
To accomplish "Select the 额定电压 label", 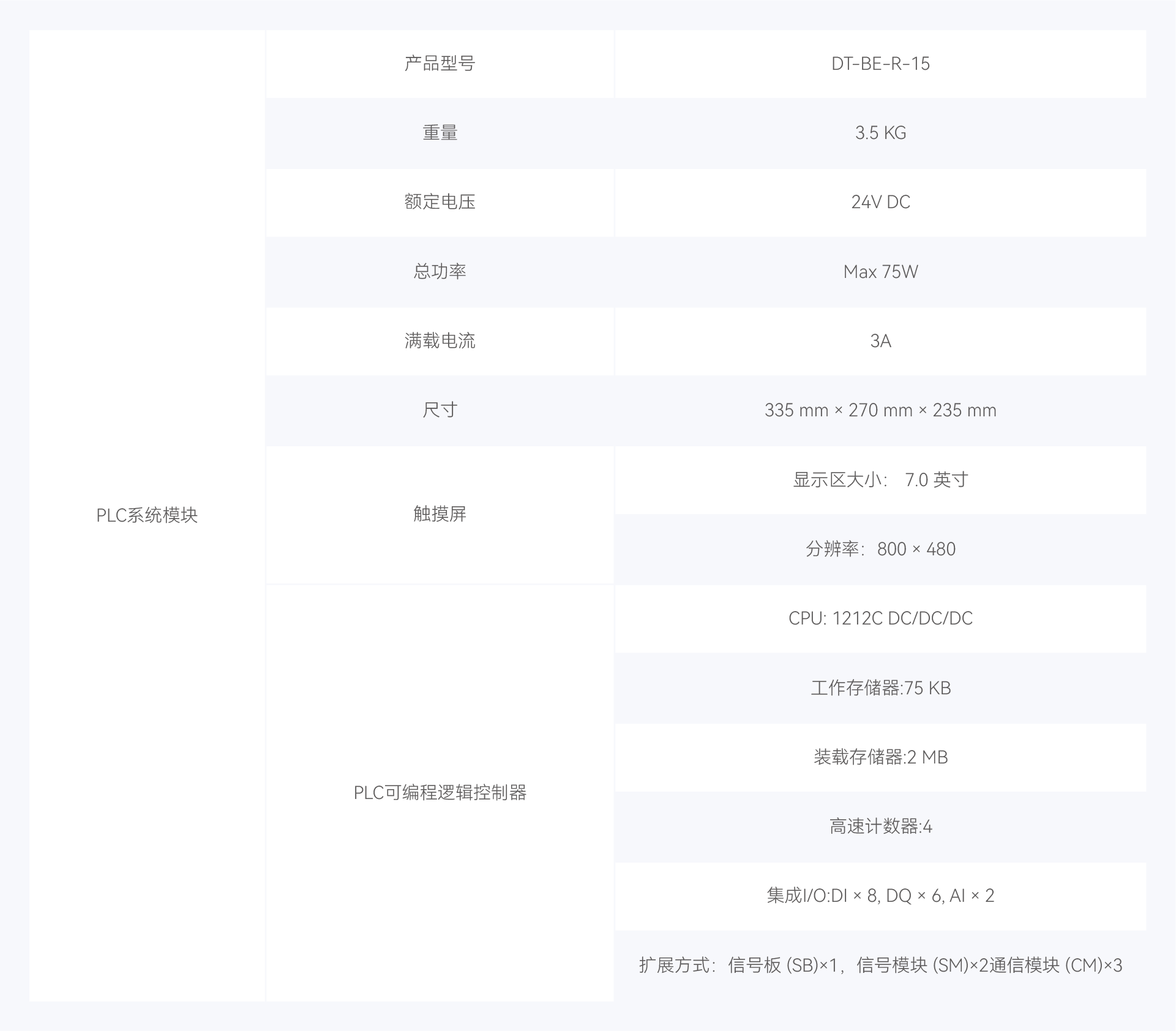I will pos(440,202).
